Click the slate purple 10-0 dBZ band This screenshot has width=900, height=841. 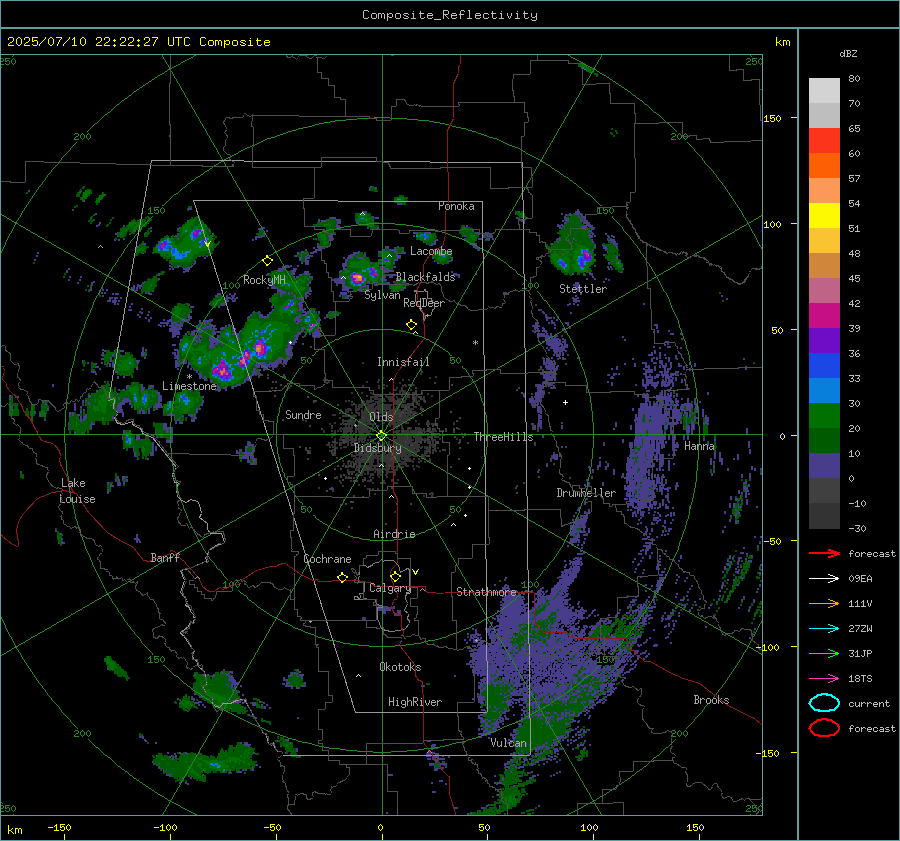coord(824,466)
